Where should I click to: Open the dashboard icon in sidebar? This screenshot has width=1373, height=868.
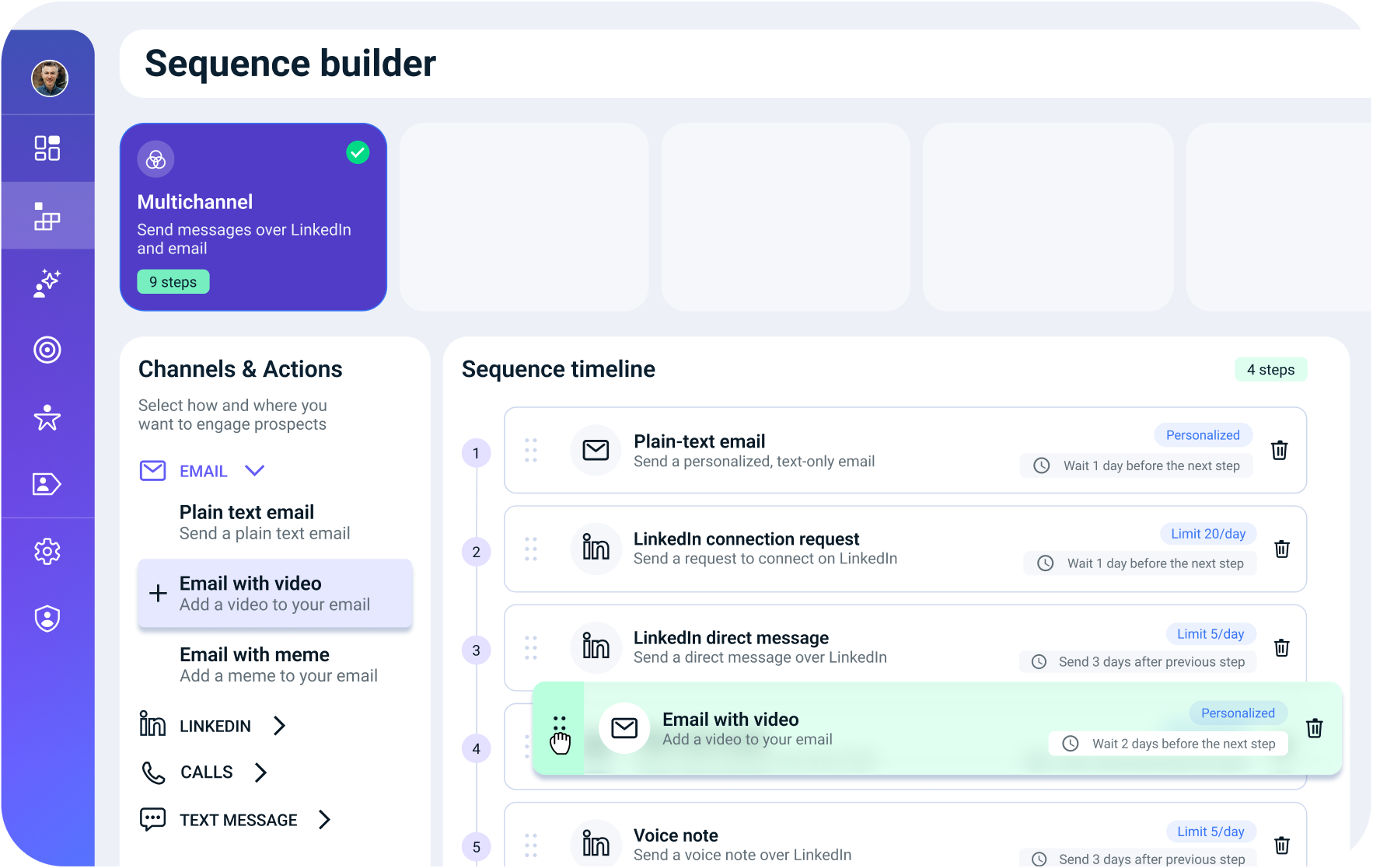point(47,148)
